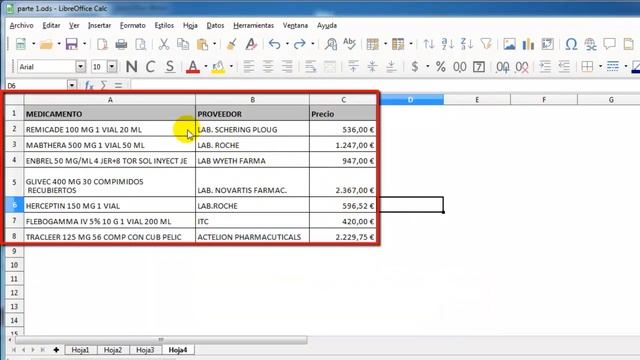Open the Name Box dropdown arrow
This screenshot has height=360, width=640.
pos(72,85)
